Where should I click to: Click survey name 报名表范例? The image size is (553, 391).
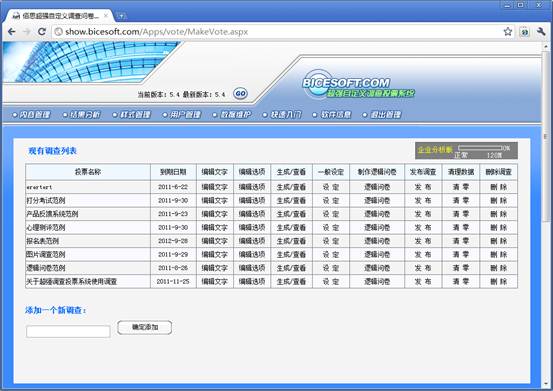(x=43, y=241)
